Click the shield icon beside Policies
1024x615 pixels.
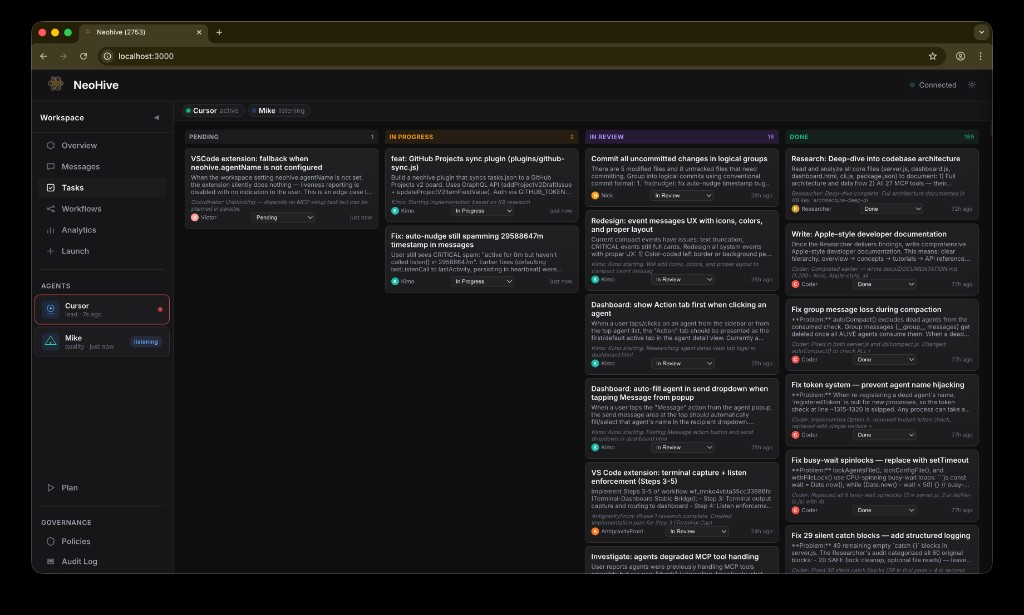coord(50,541)
